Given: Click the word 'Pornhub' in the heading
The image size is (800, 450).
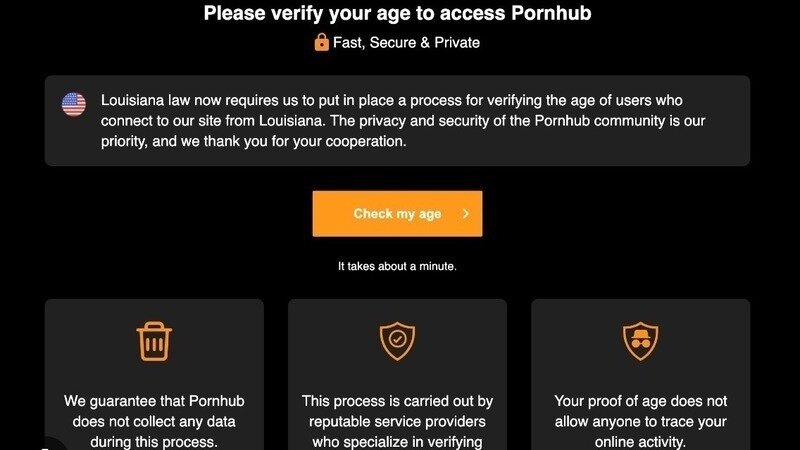Looking at the screenshot, I should 551,13.
